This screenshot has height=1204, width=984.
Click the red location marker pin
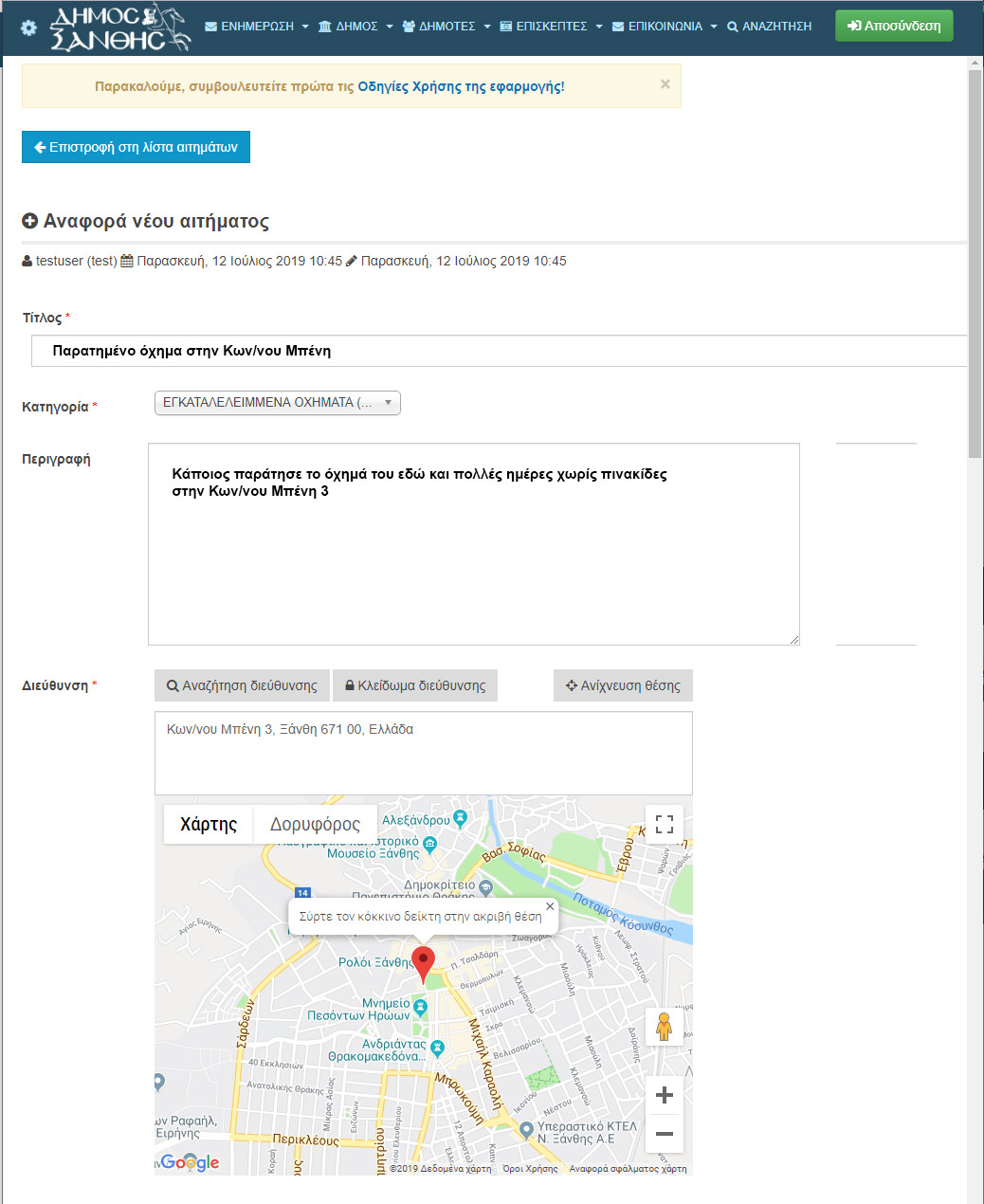coord(423,963)
